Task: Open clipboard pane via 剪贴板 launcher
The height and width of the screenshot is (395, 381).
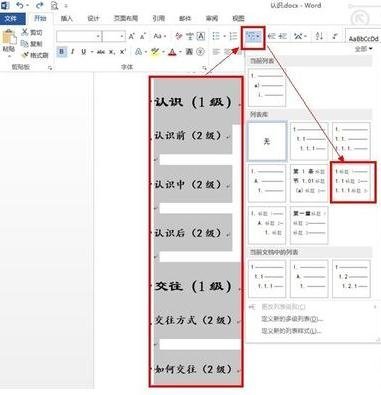Action: tap(50, 68)
